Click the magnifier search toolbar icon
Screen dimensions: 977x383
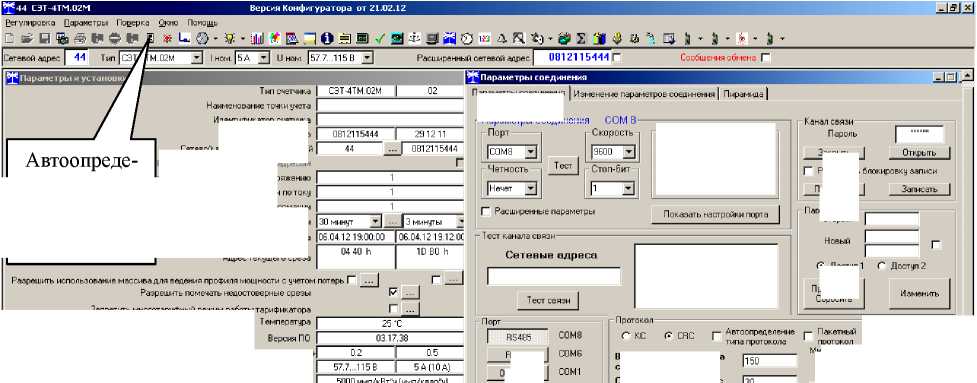[520, 39]
